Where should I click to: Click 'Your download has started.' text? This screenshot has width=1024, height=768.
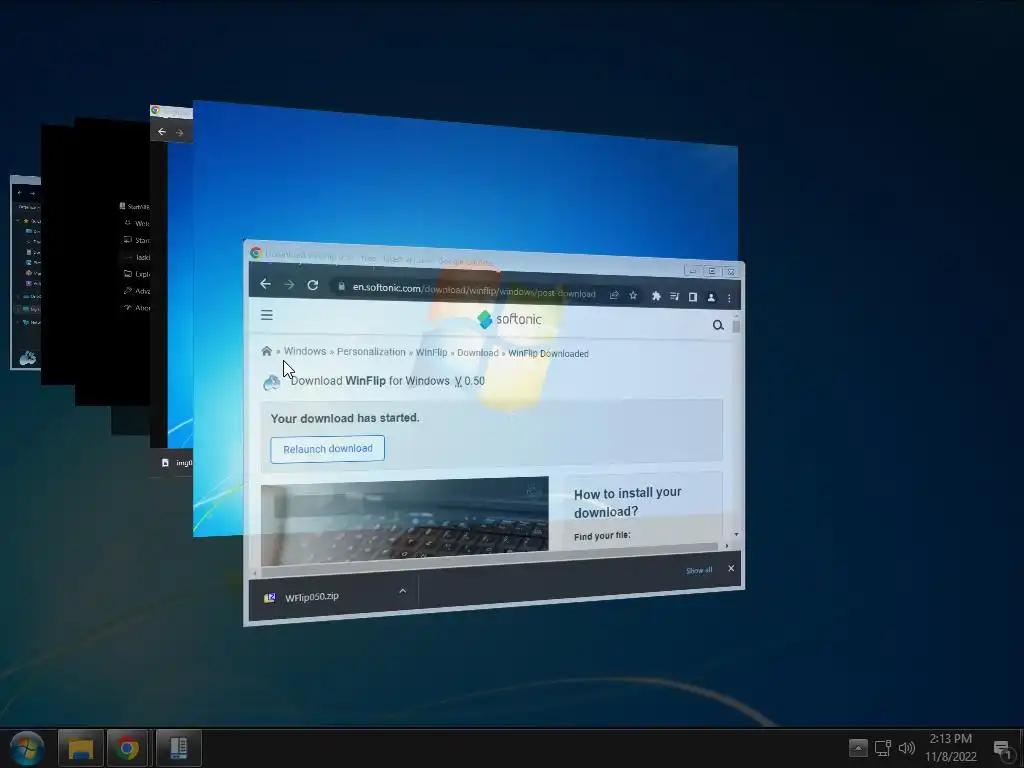[345, 418]
